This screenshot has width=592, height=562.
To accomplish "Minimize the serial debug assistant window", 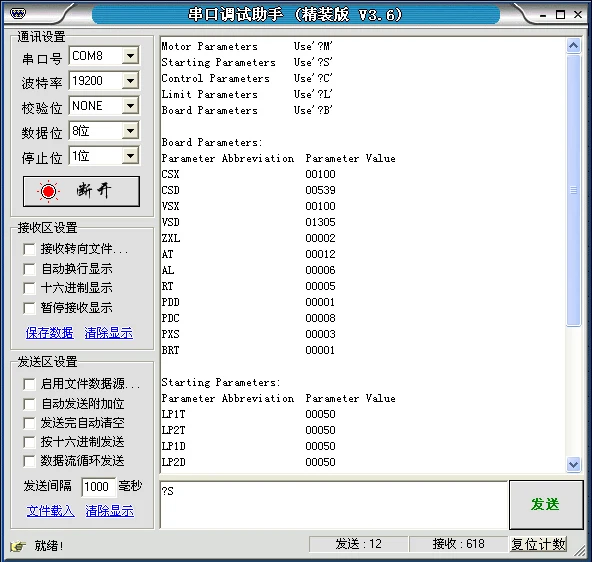I will 543,15.
